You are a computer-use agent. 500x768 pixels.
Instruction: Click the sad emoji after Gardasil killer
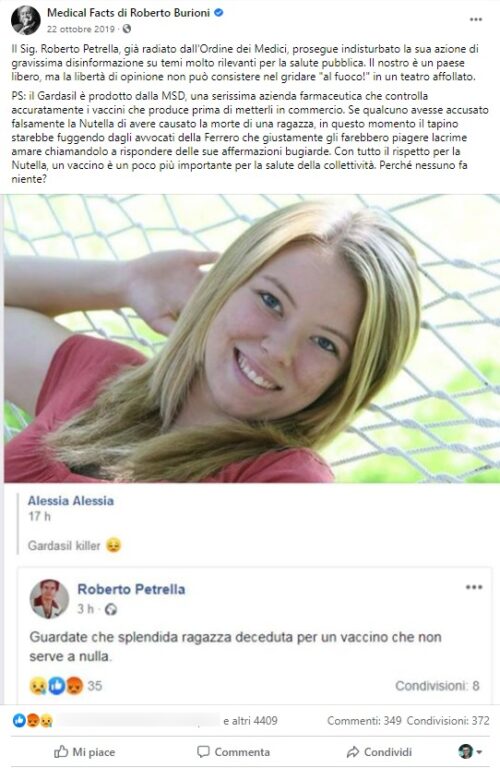[x=114, y=545]
